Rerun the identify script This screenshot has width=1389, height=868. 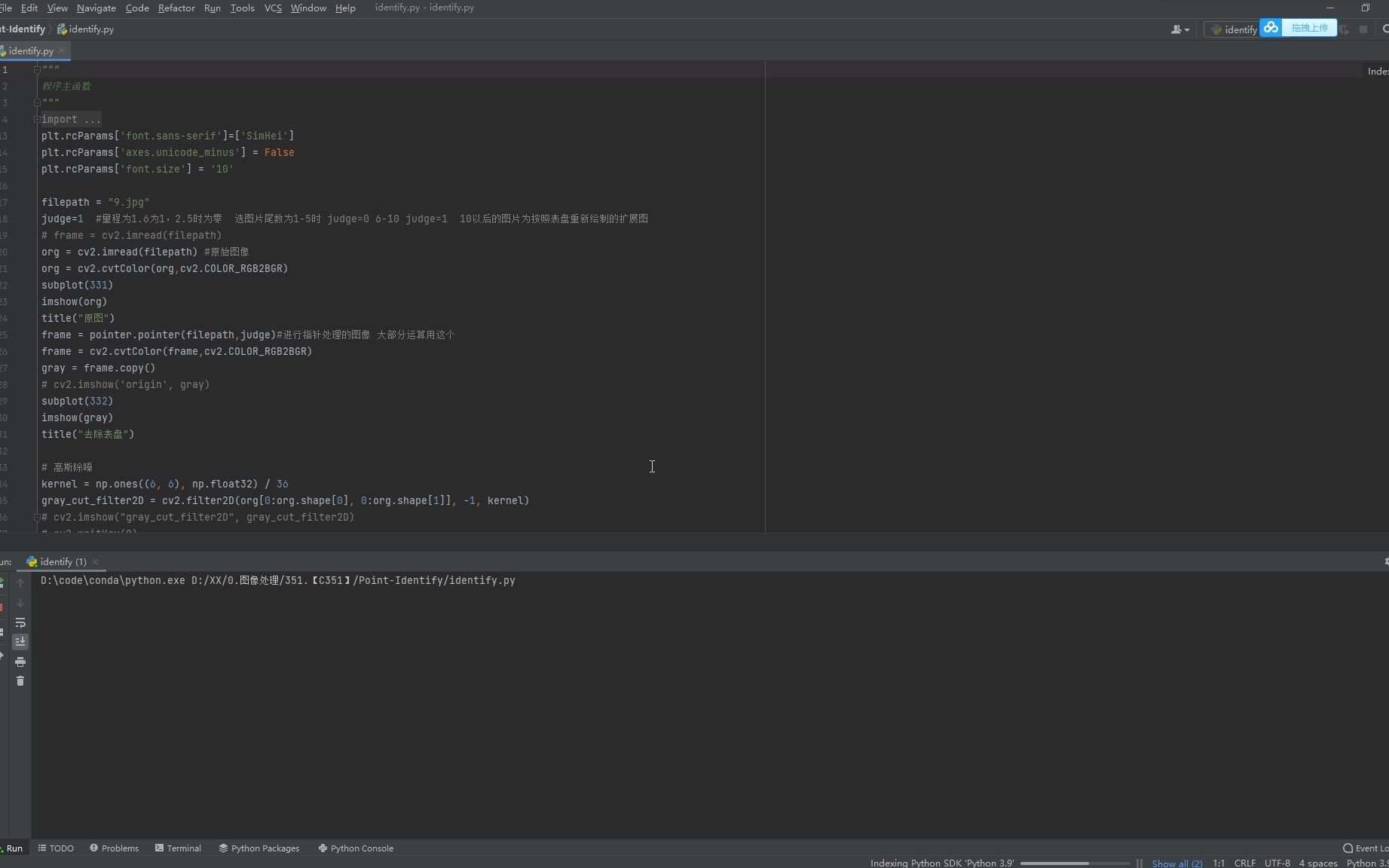point(2,582)
